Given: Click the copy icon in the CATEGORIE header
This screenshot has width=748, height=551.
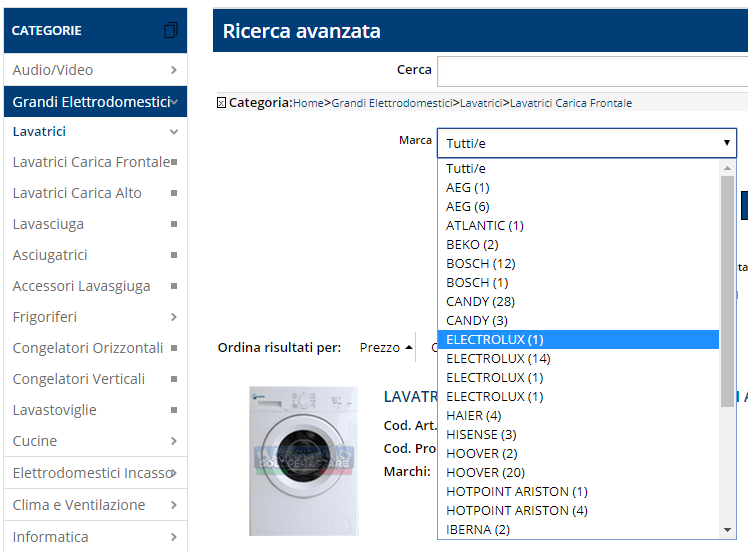Looking at the screenshot, I should 171,31.
